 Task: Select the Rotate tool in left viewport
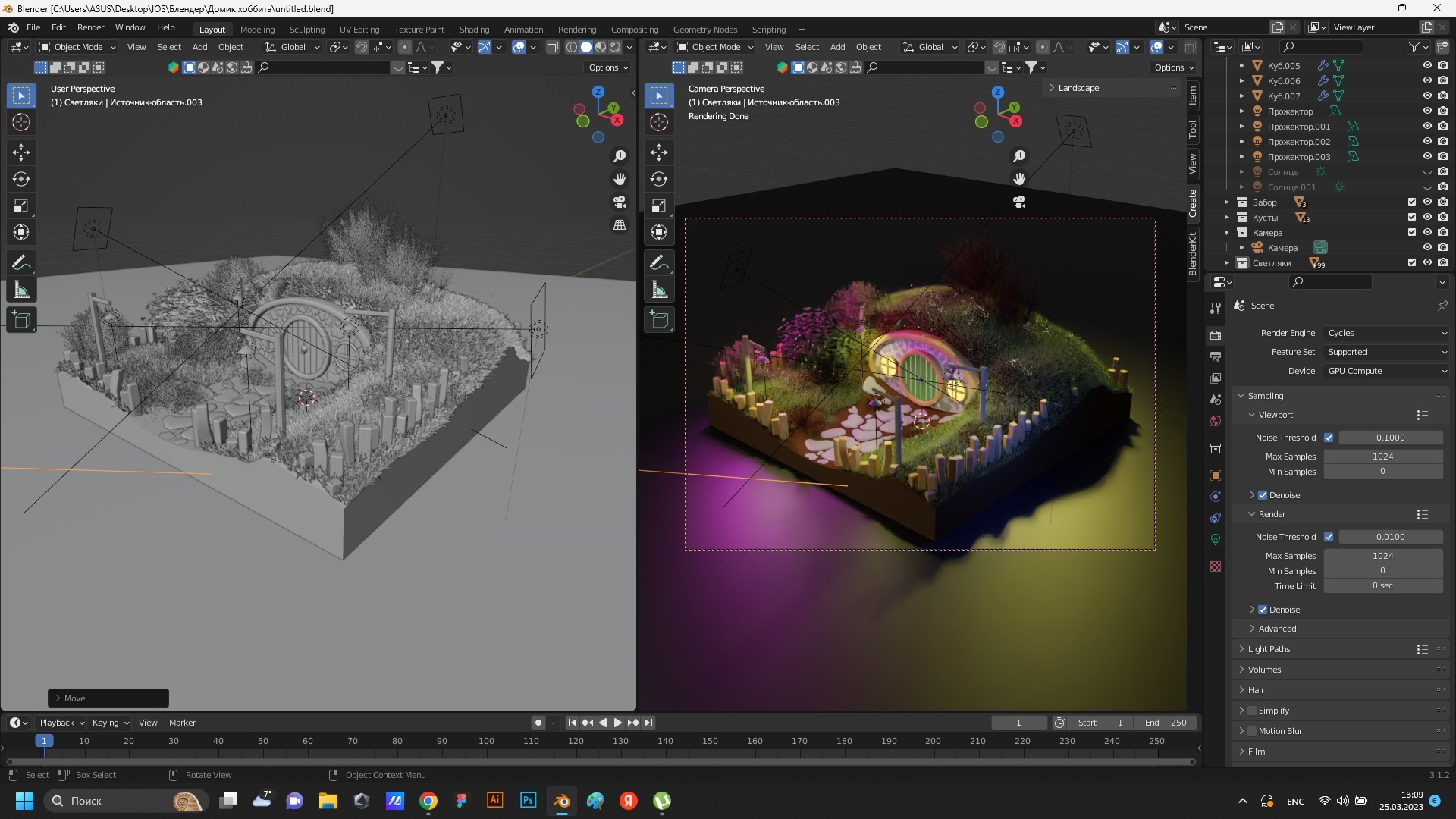[21, 180]
